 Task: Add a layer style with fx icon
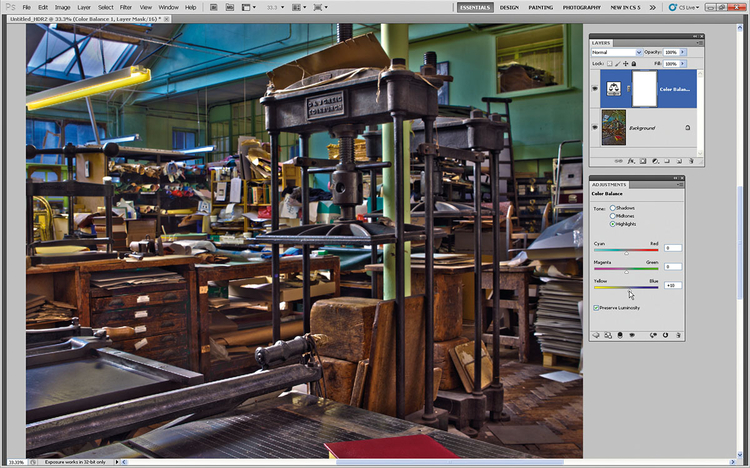click(631, 161)
